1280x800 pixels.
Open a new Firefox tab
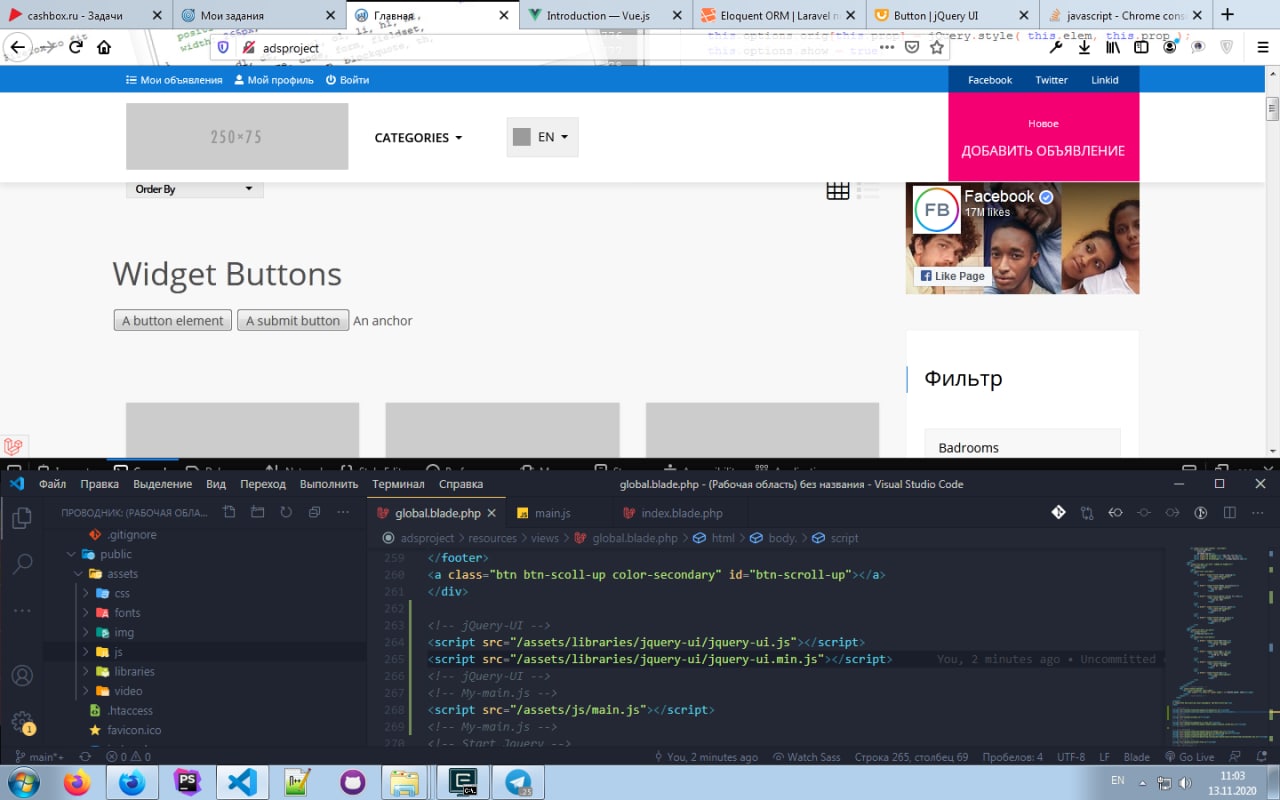point(1227,15)
